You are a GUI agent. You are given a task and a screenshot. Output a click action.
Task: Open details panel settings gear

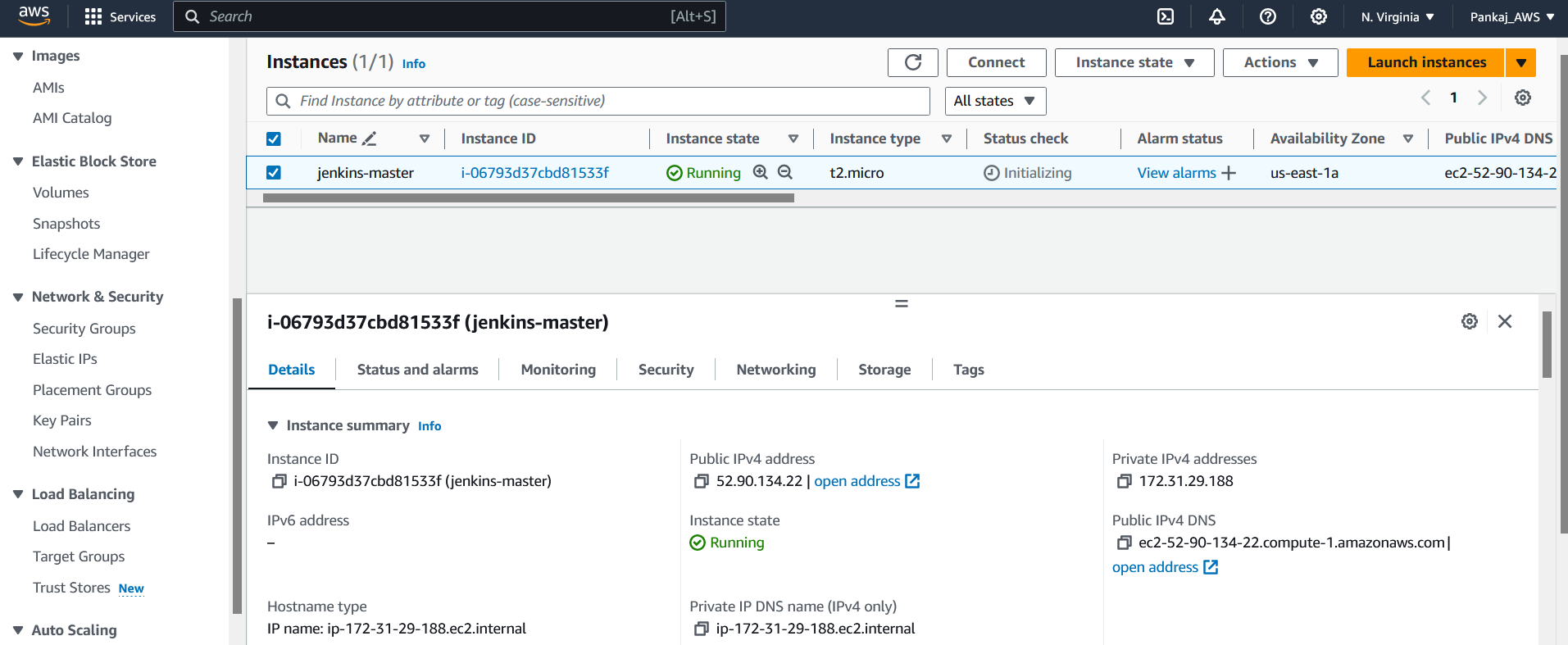1470,321
